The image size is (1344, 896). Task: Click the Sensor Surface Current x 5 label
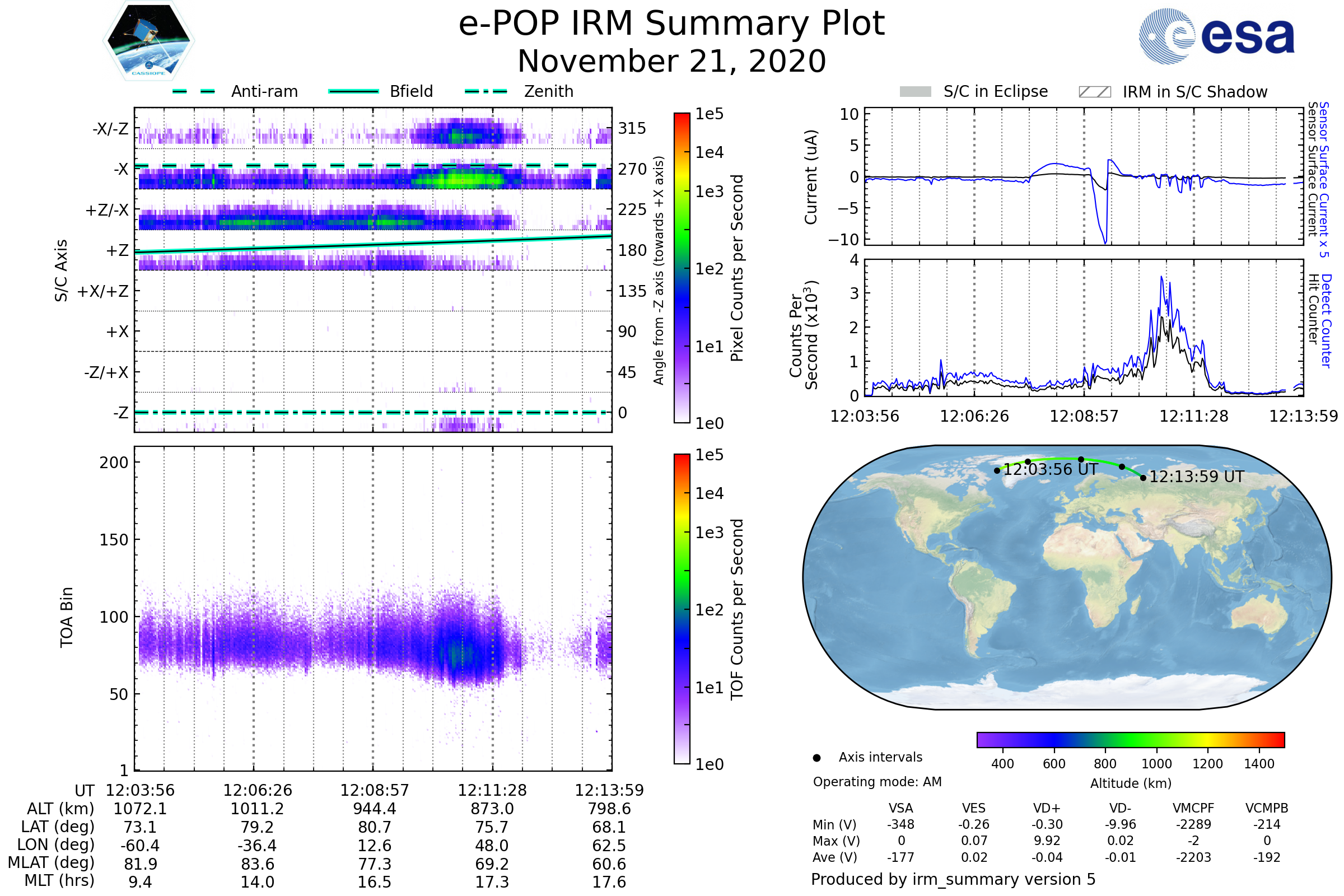[x=1324, y=179]
